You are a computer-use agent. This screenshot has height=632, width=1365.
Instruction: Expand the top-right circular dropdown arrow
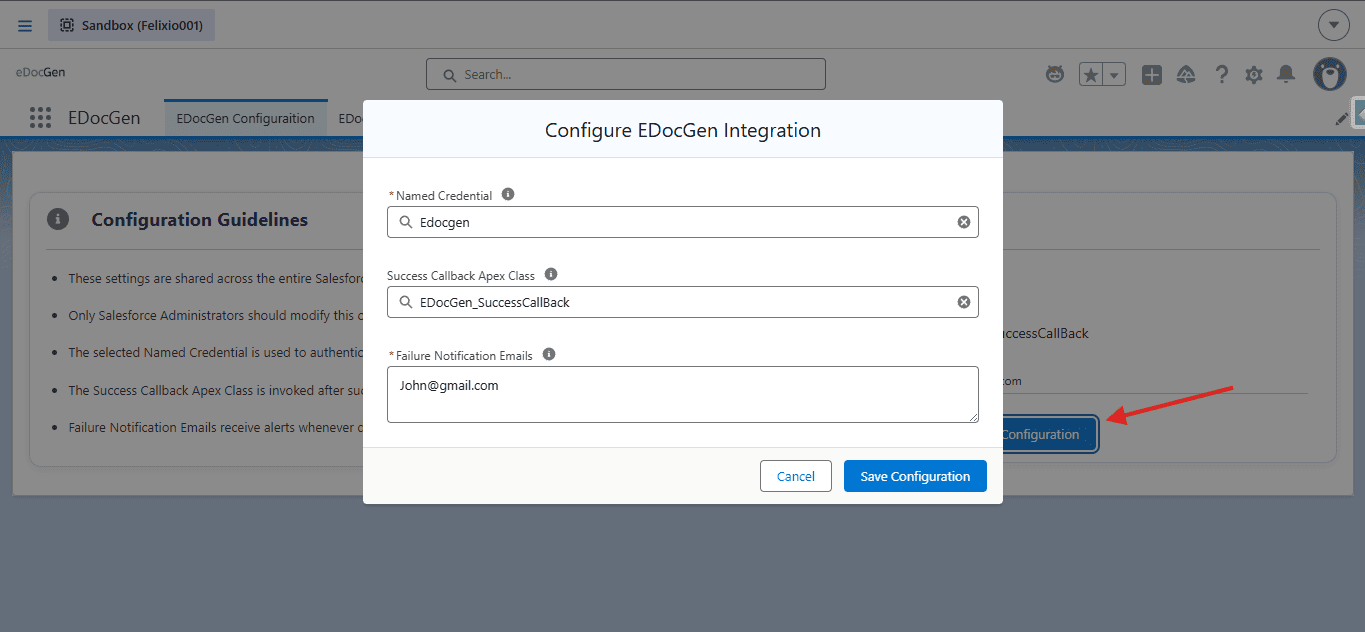tap(1334, 25)
